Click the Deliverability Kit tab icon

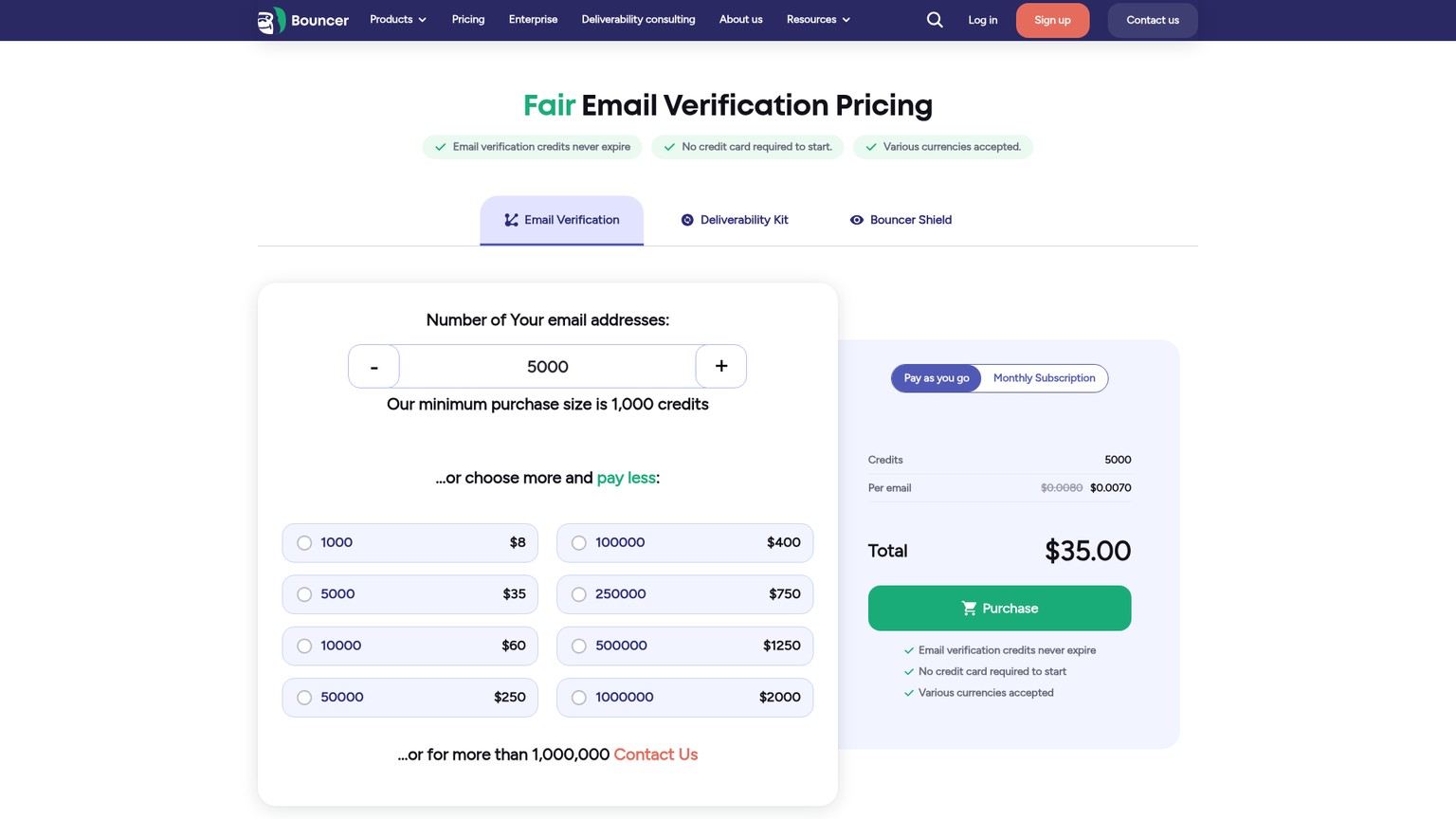[687, 220]
